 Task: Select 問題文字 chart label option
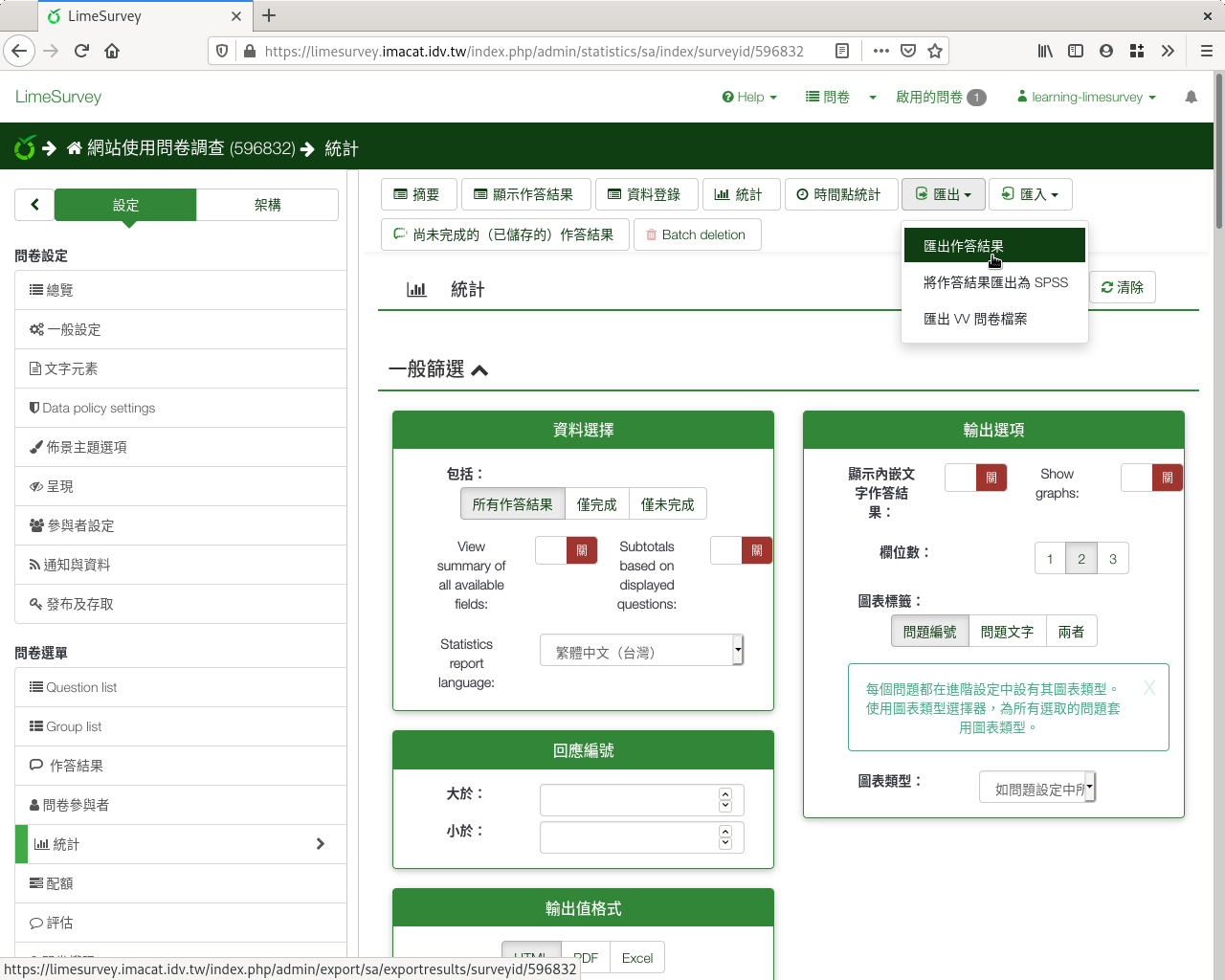(1007, 632)
